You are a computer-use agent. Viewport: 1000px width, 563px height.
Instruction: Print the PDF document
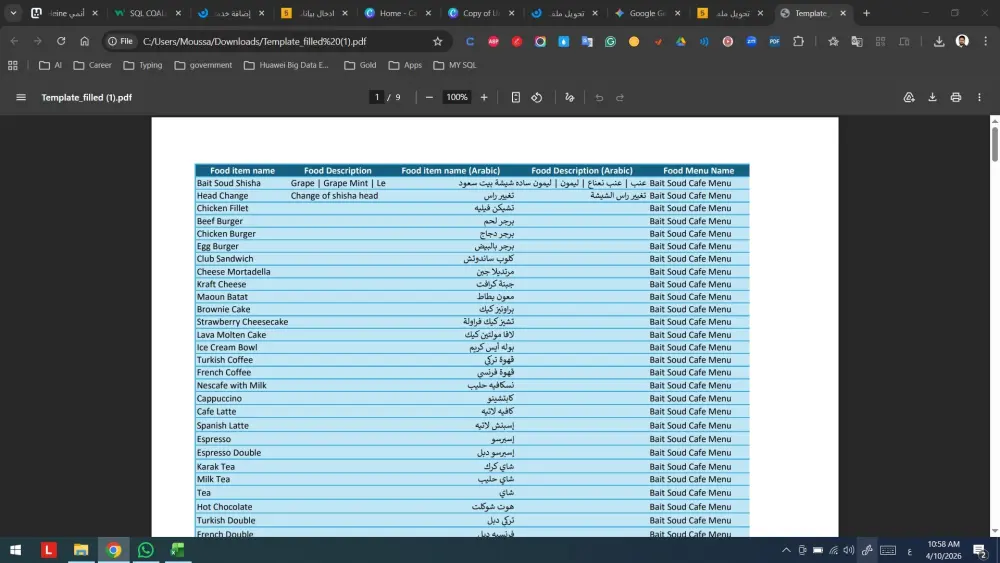click(955, 98)
